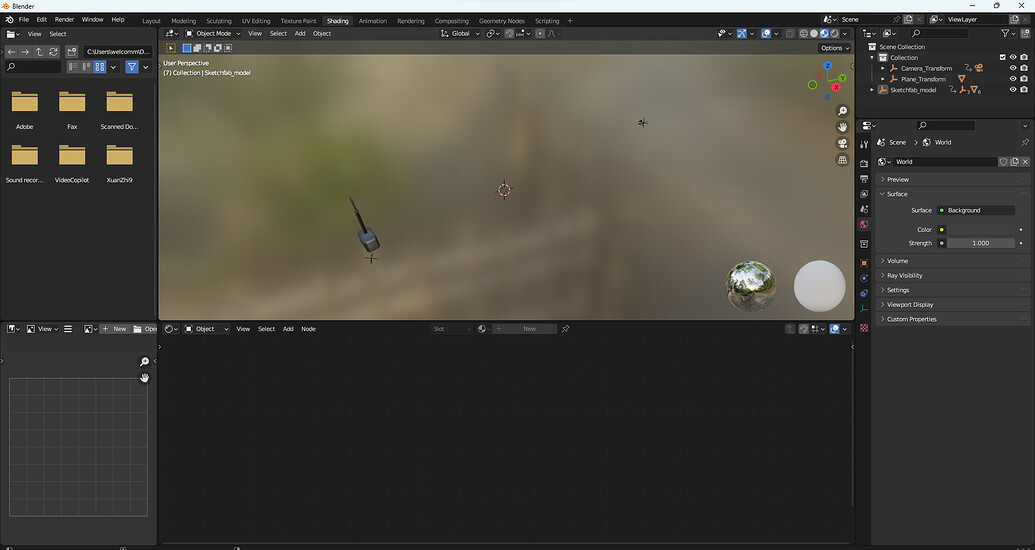Image resolution: width=1035 pixels, height=550 pixels.
Task: Toggle fake user shield for World
Action: [1003, 162]
